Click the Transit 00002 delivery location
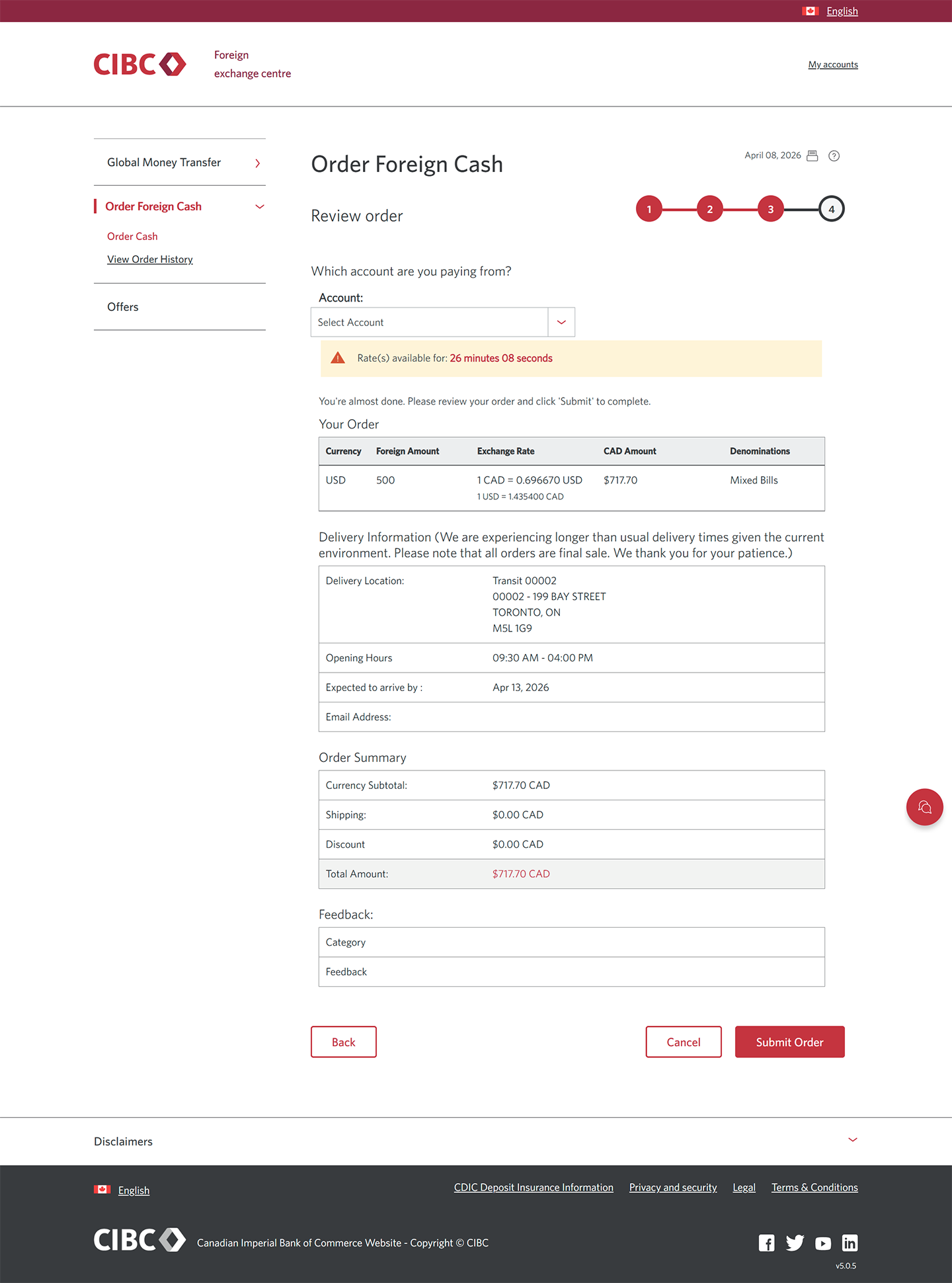 point(524,581)
